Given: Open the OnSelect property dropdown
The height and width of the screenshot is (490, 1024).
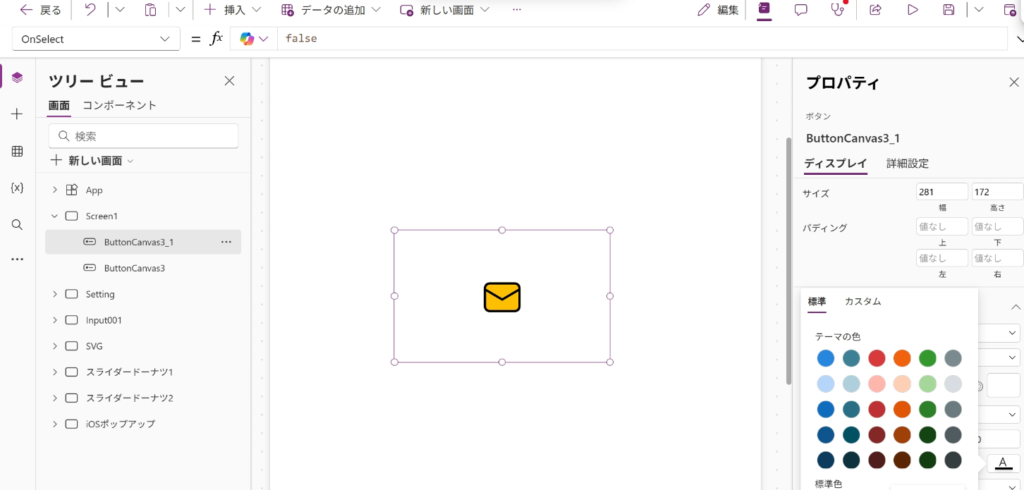Looking at the screenshot, I should 95,39.
